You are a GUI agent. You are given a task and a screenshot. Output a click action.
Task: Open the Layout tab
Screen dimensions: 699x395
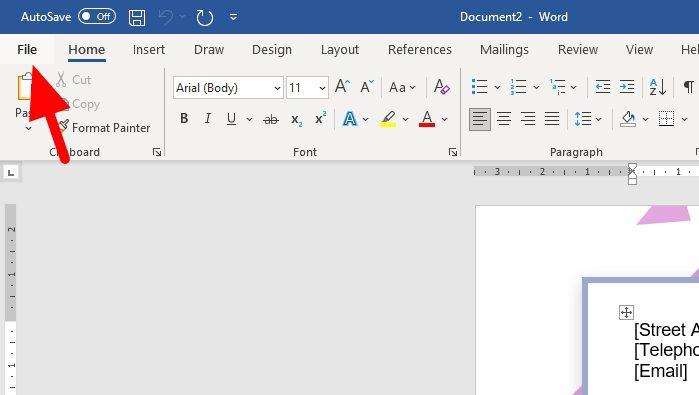coord(340,49)
